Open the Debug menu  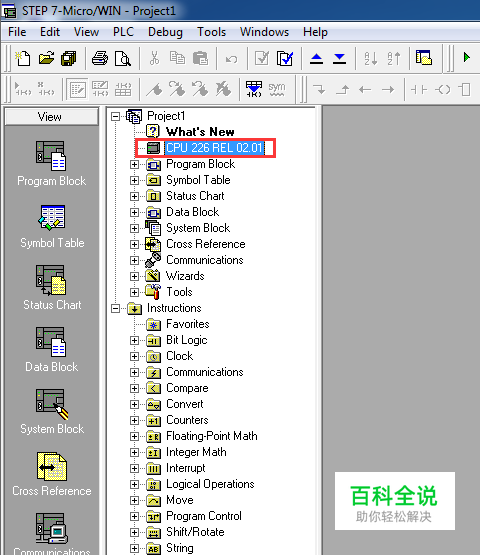165,32
